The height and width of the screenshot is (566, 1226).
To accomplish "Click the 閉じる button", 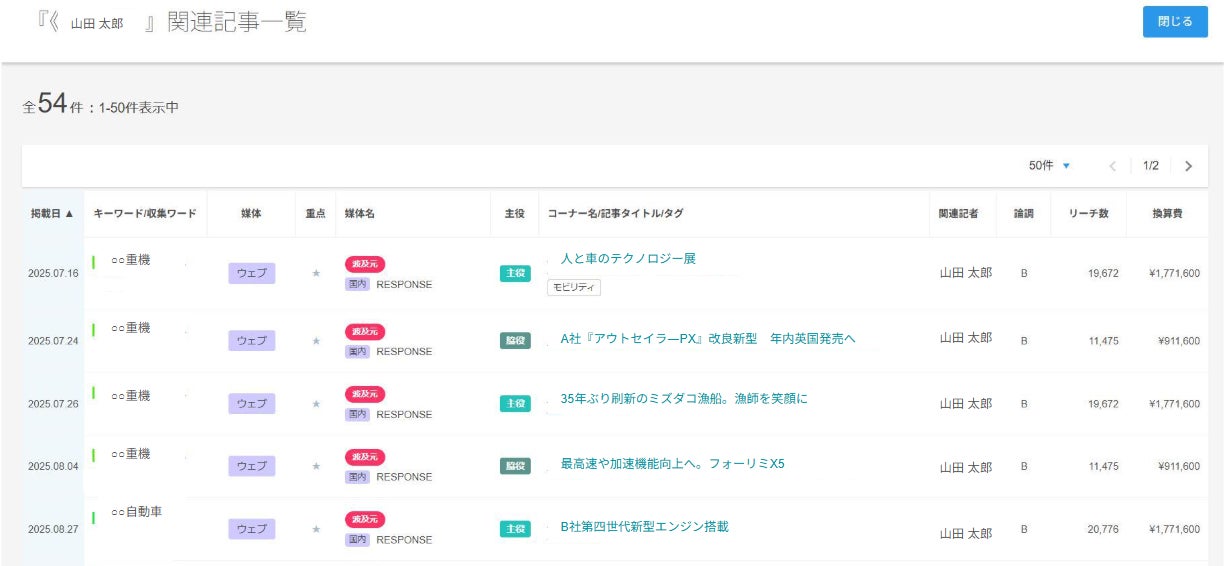I will coord(1175,21).
